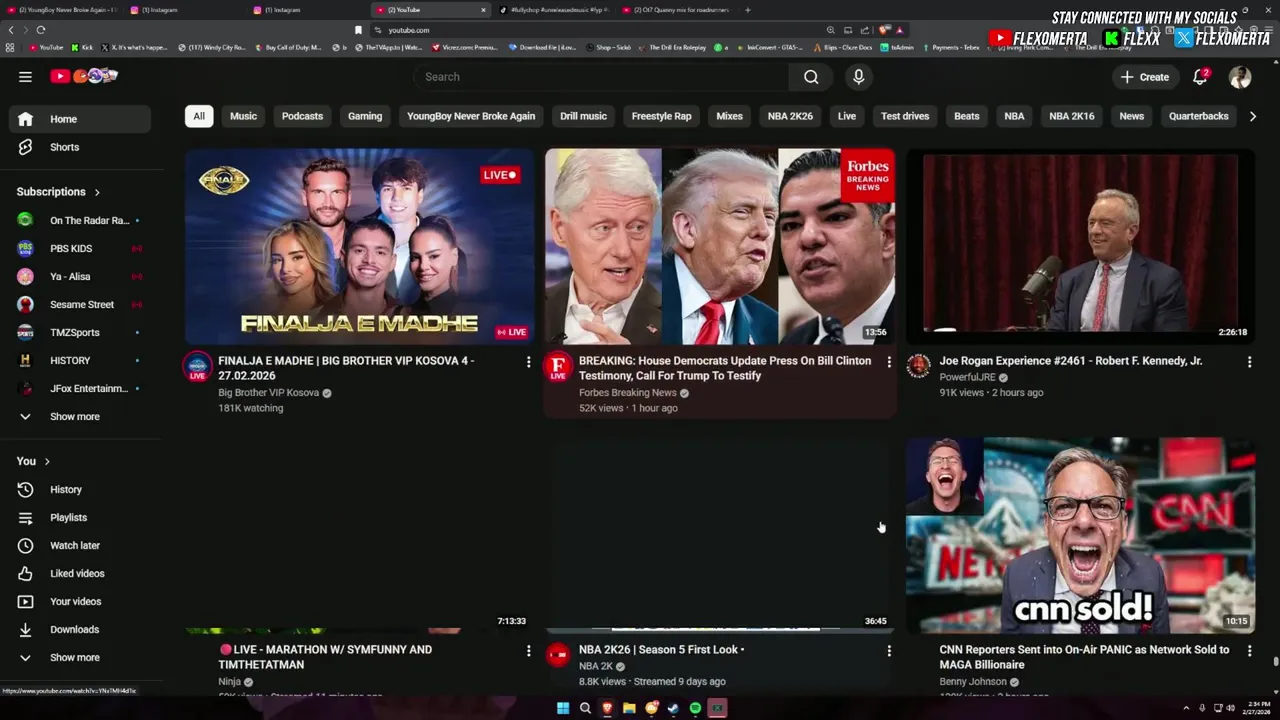
Task: Open options menu for Forbes BREAKING video
Action: (888, 362)
